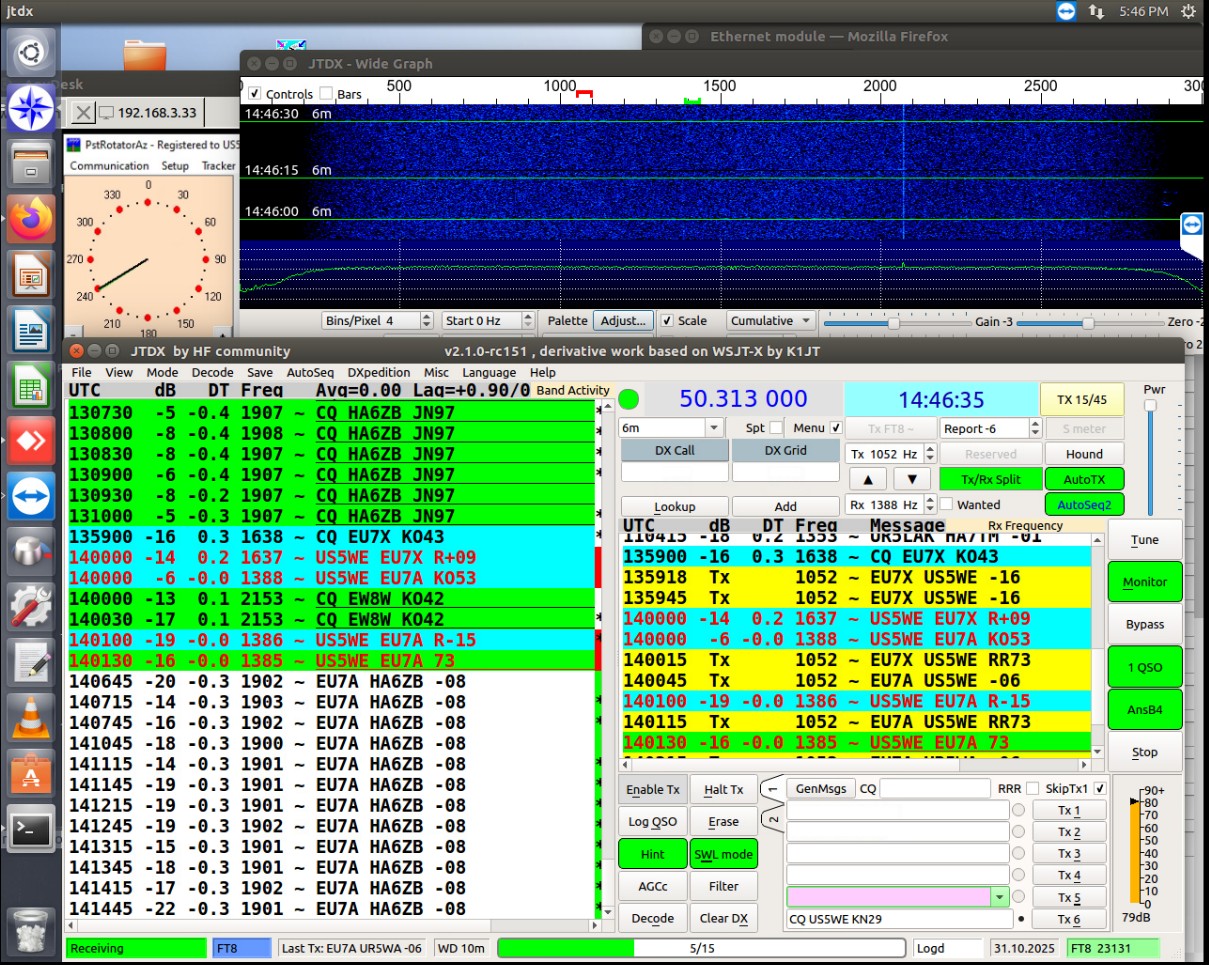Adjust the Gain slider in Wide Graph

894,322
